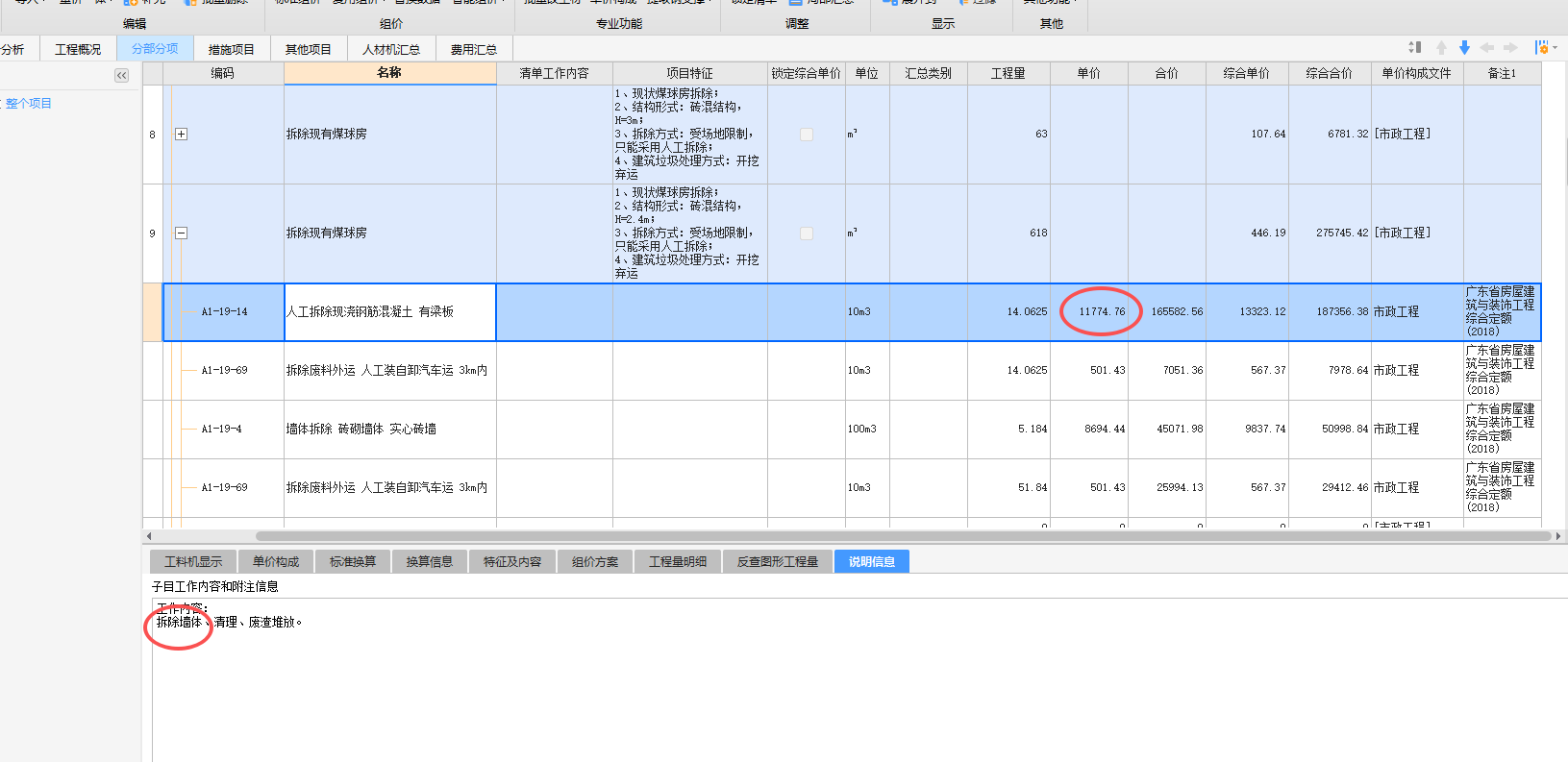Click the row height adjustment icon
Image resolution: width=1568 pixels, height=762 pixels.
point(1414,47)
